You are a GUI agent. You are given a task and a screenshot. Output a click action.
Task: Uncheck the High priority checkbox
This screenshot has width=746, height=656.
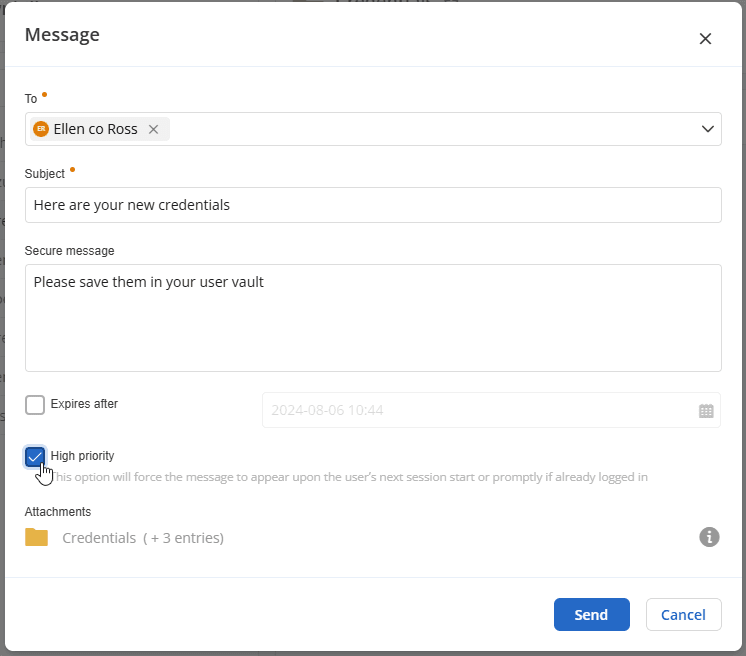tap(35, 457)
